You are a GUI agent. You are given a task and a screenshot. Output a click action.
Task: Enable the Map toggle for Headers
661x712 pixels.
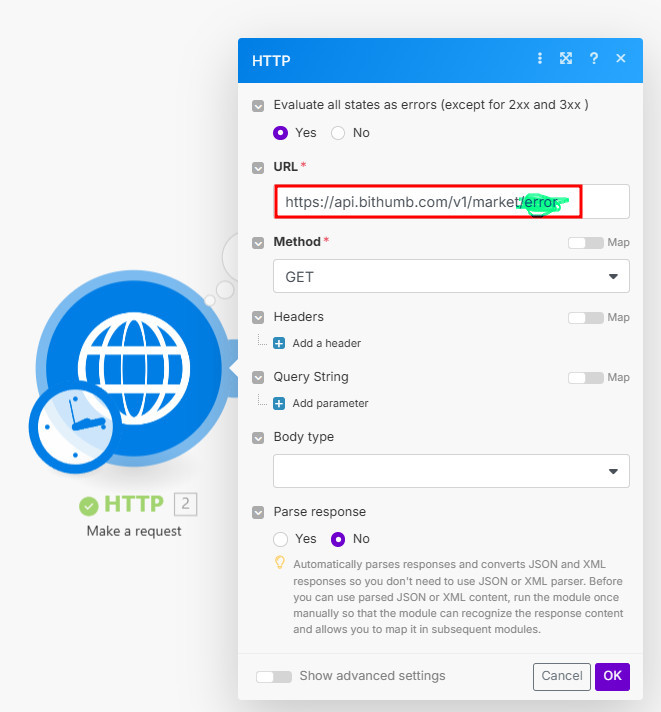pos(585,317)
